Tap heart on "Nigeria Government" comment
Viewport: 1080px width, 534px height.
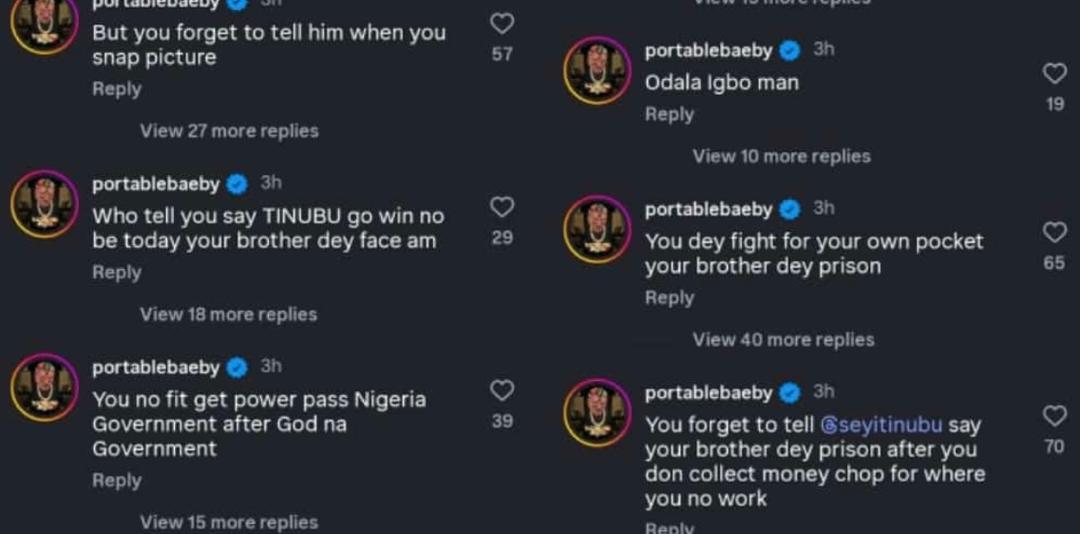tap(502, 390)
